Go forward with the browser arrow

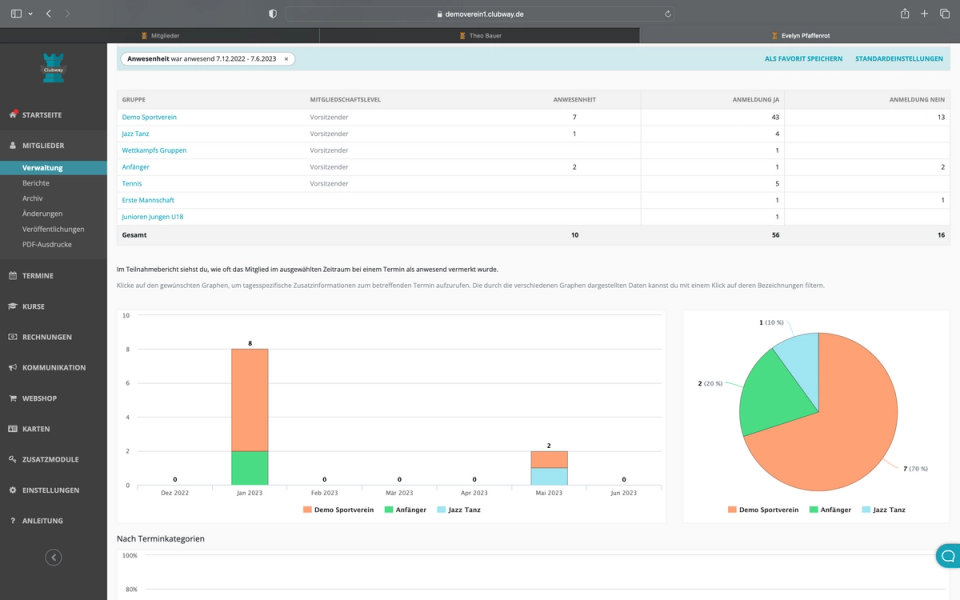coord(67,13)
